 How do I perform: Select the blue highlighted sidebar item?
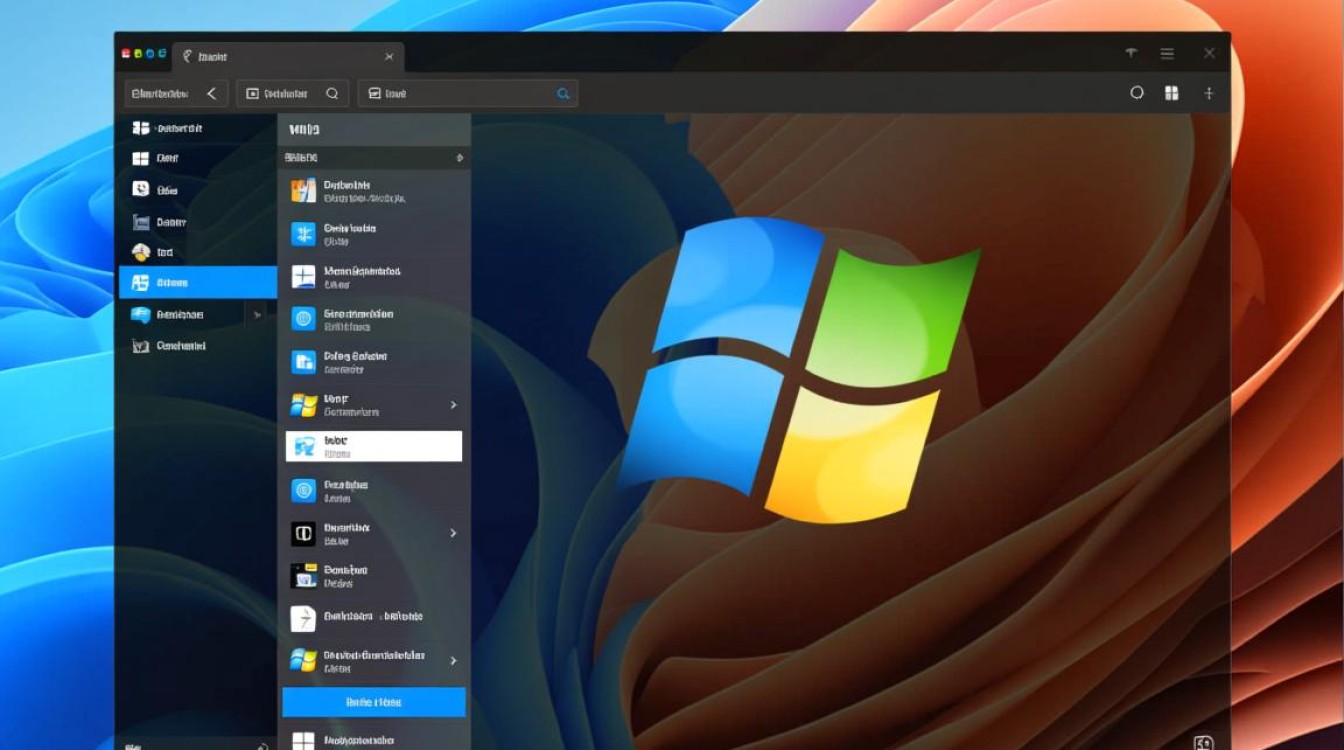click(197, 282)
